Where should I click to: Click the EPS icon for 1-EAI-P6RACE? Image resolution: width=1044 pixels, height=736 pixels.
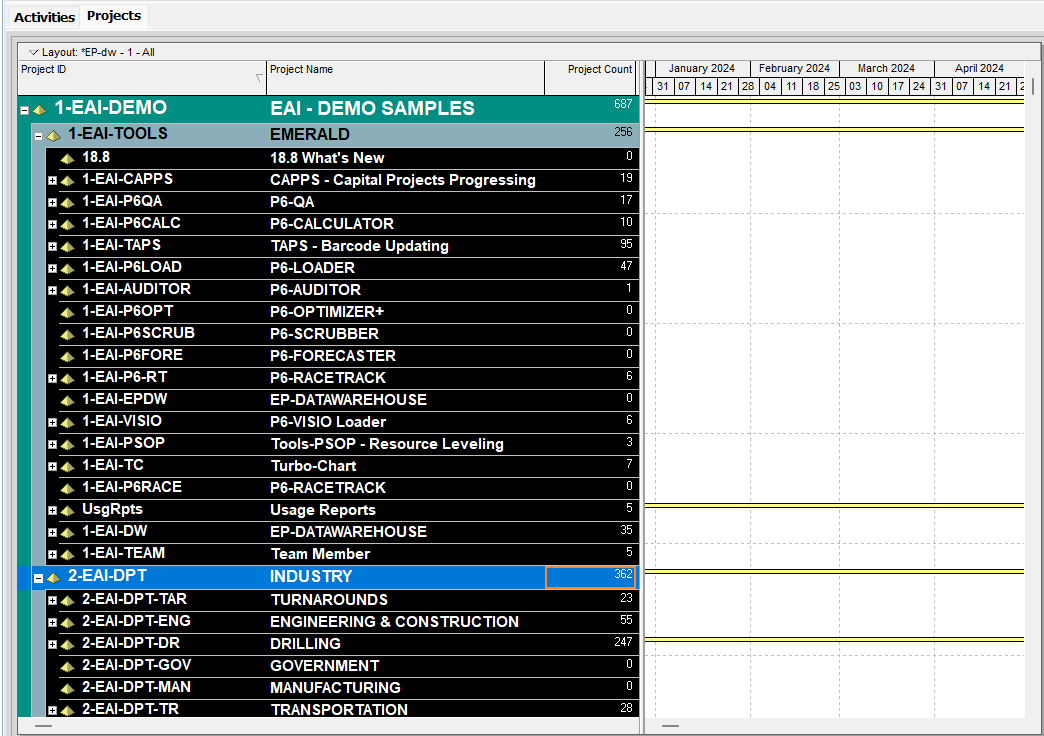tap(67, 488)
